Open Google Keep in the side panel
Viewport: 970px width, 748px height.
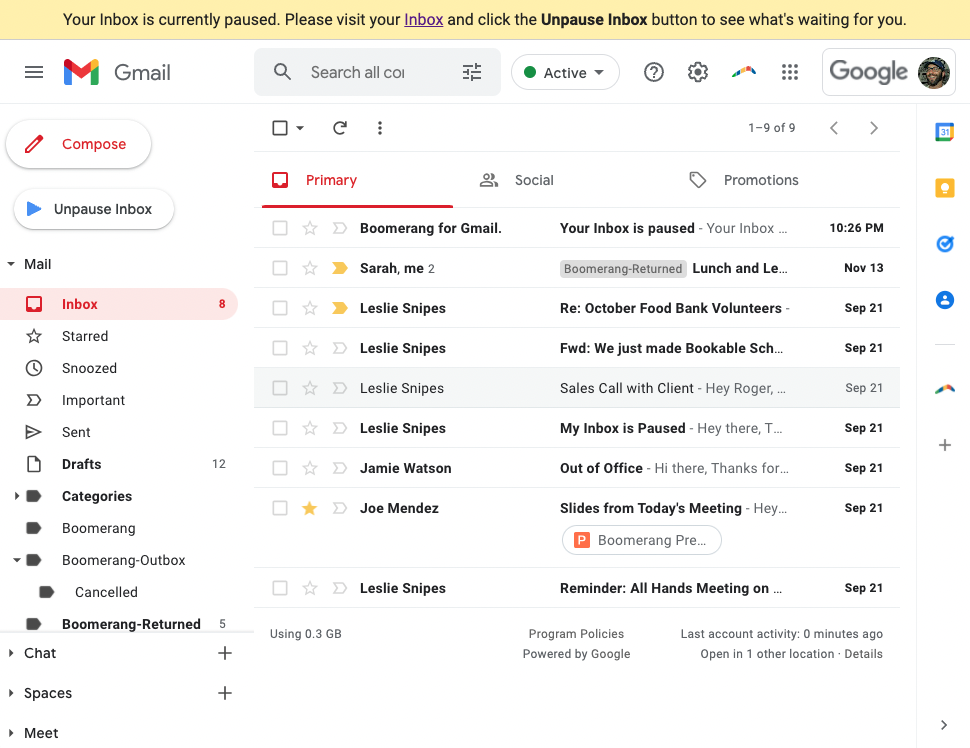point(944,188)
